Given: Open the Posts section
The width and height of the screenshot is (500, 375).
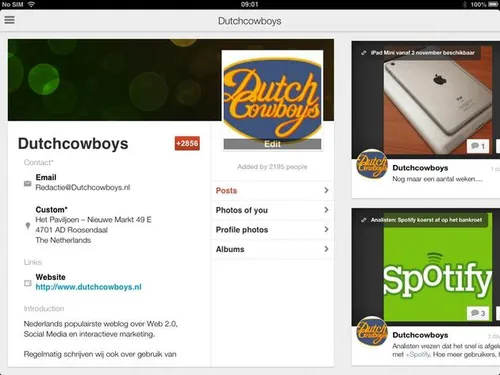Looking at the screenshot, I should click(x=272, y=191).
